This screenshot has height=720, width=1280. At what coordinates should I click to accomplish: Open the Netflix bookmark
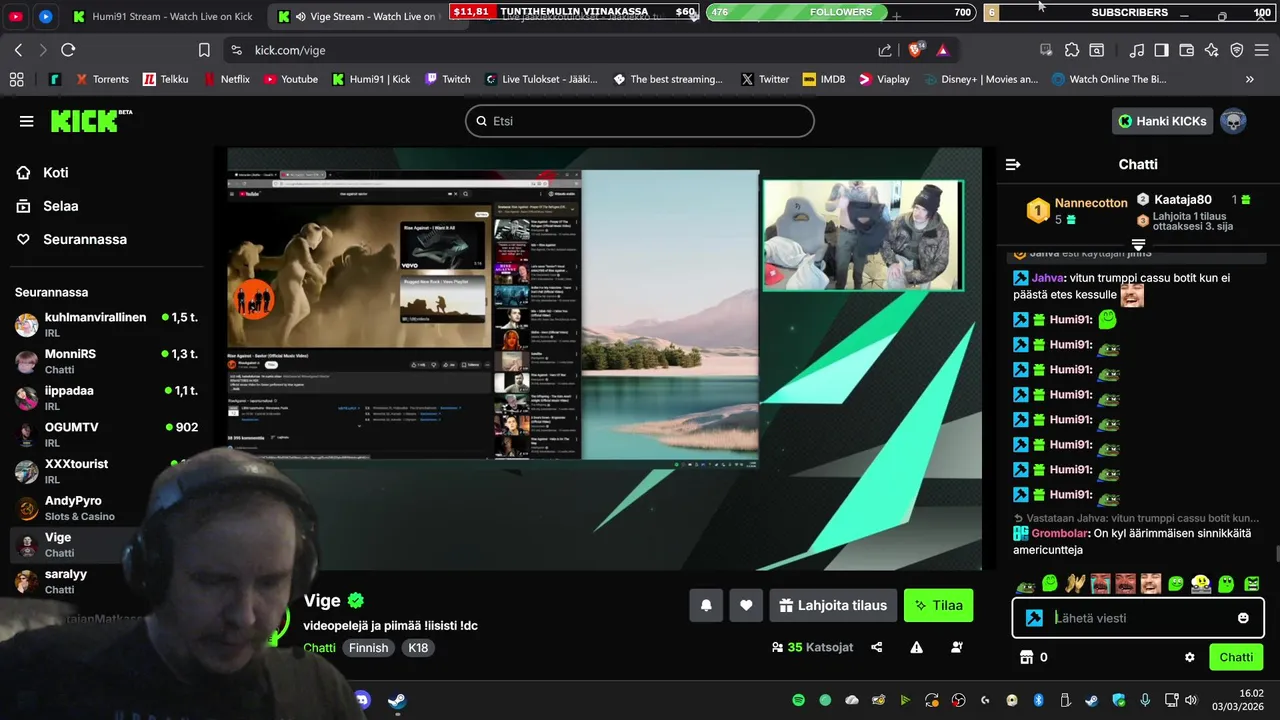tap(227, 79)
